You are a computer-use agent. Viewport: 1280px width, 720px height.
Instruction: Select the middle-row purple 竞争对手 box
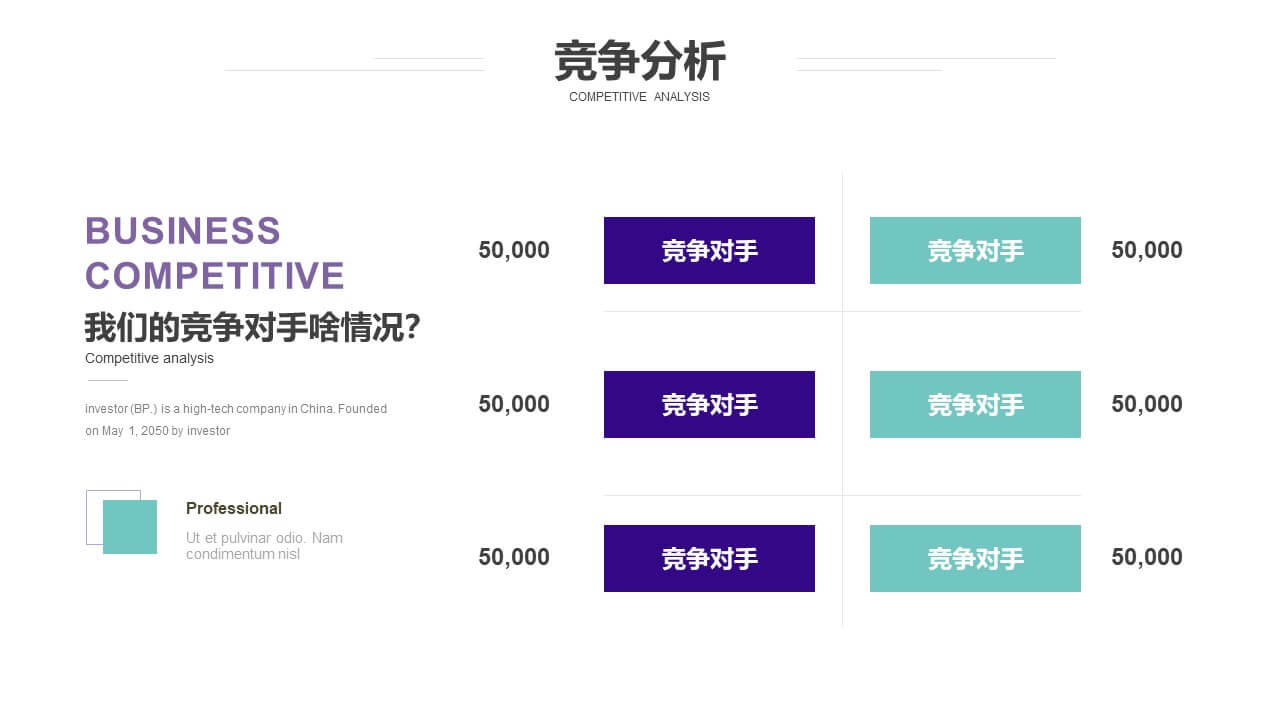point(709,404)
